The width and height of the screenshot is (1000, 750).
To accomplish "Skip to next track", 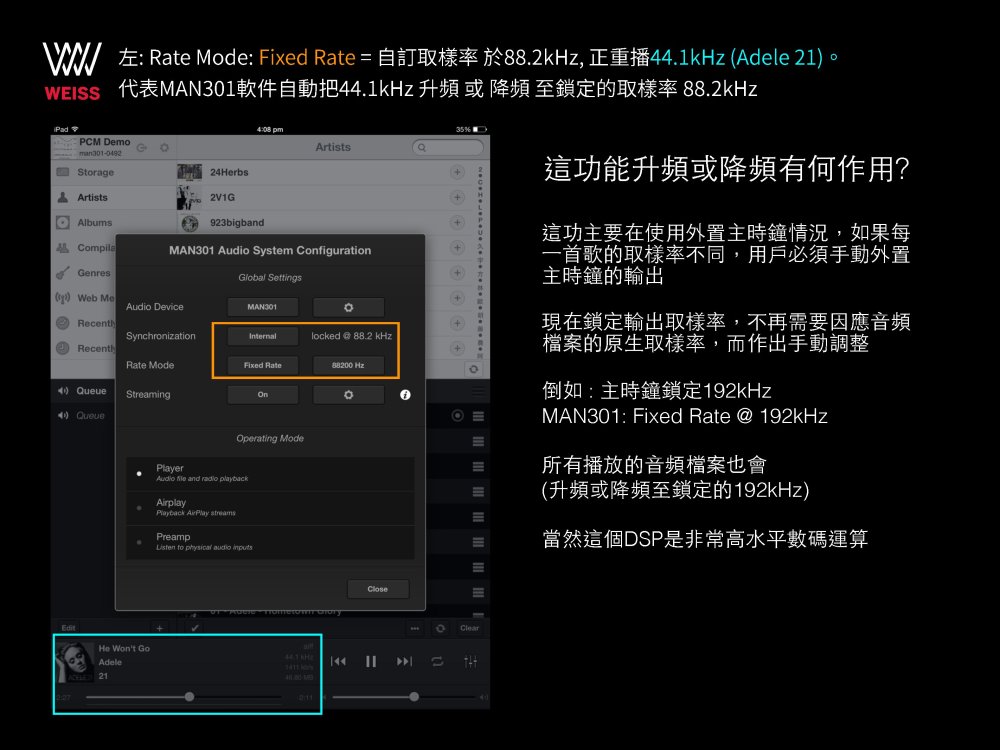I will pyautogui.click(x=404, y=661).
